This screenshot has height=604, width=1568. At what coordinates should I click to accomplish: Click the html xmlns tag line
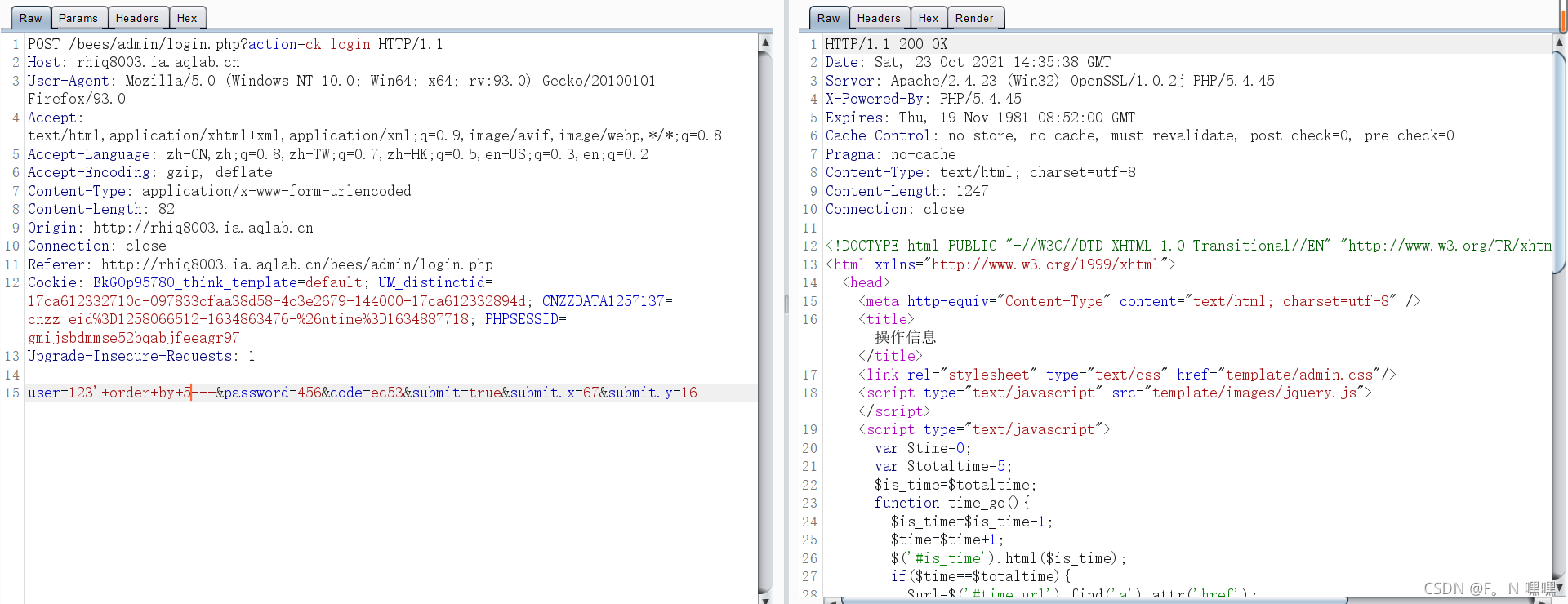(1001, 264)
